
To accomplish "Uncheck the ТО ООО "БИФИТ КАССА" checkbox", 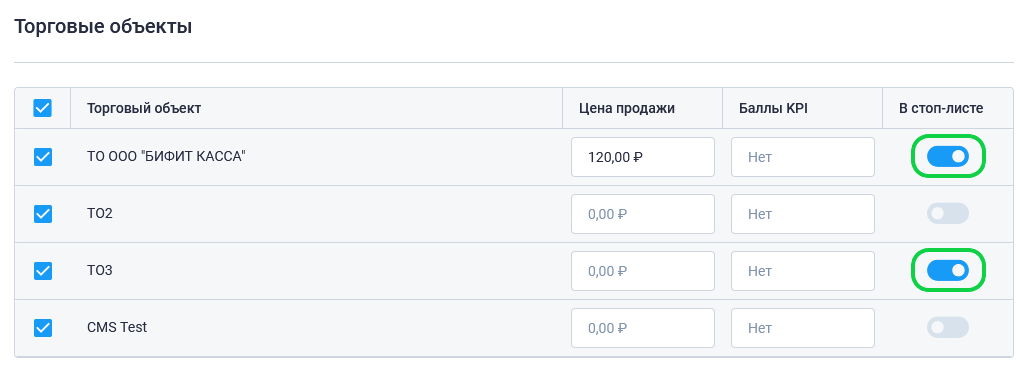I will point(43,157).
